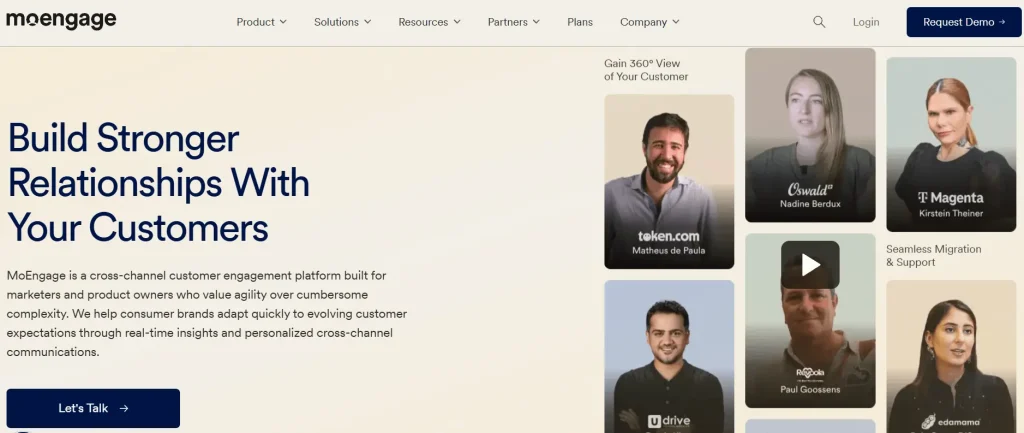1024x433 pixels.
Task: Go to the Plans page
Action: pyautogui.click(x=580, y=22)
